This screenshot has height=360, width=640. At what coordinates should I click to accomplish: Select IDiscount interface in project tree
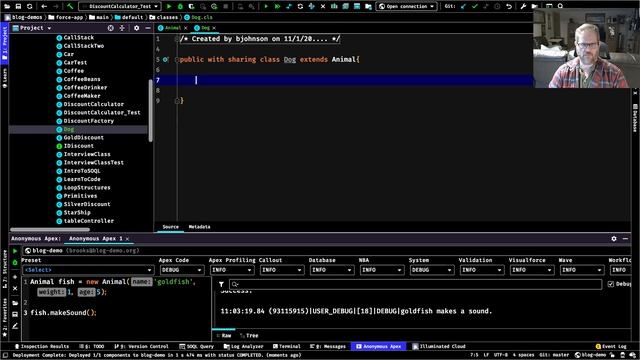click(75, 146)
